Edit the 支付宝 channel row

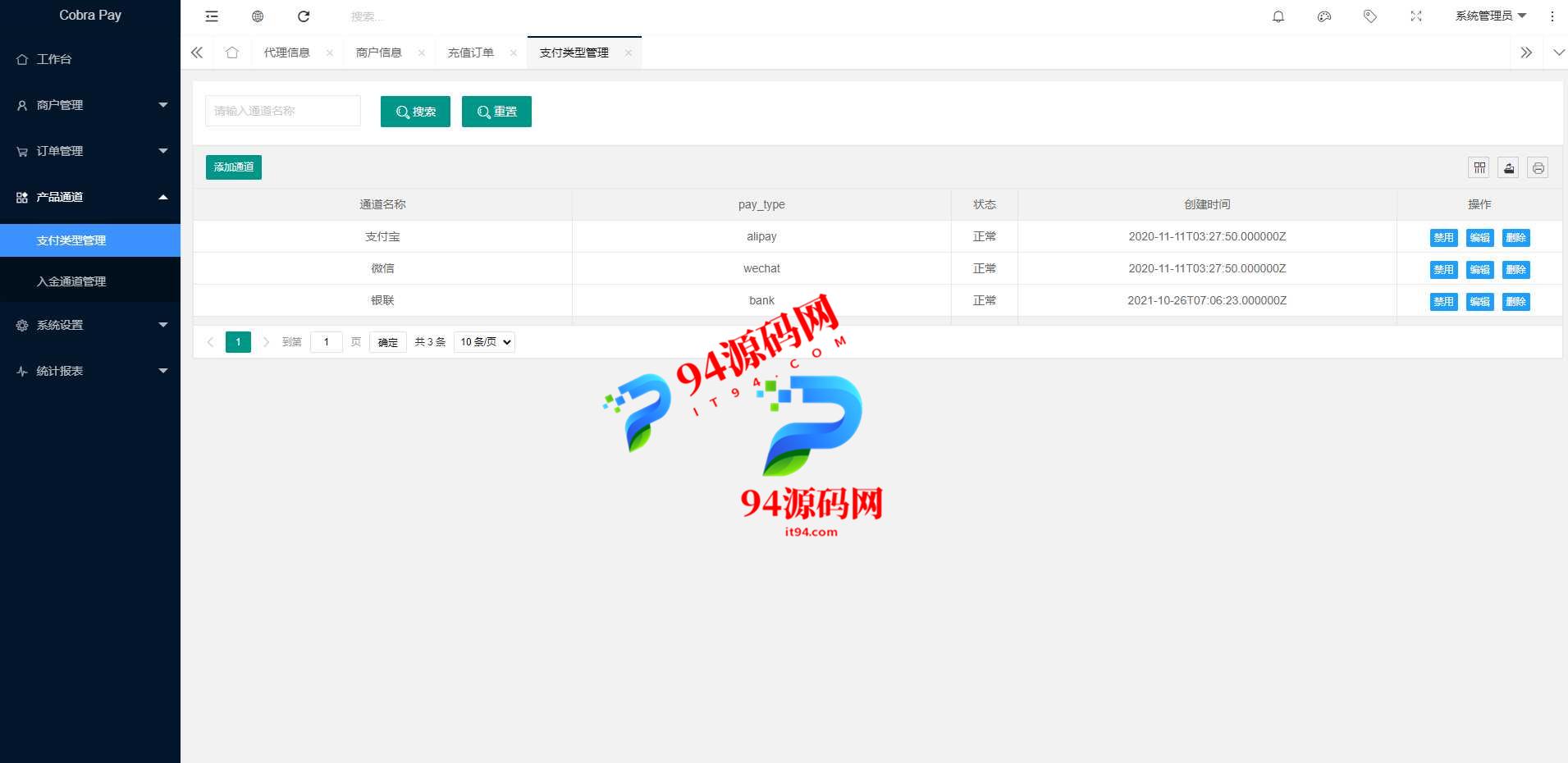tap(1479, 238)
